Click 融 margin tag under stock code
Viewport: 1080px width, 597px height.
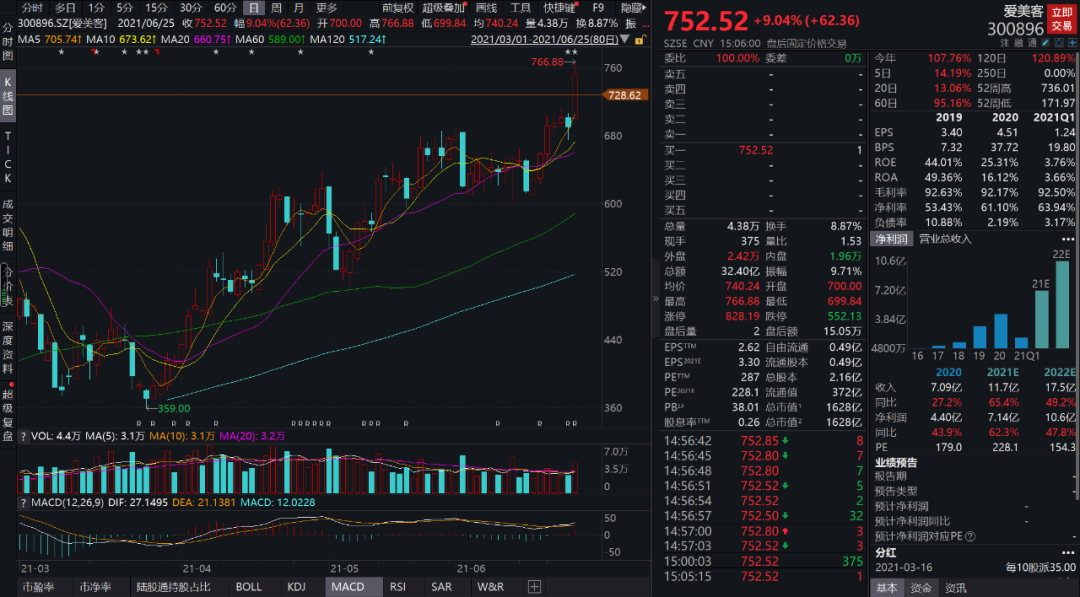click(1019, 43)
